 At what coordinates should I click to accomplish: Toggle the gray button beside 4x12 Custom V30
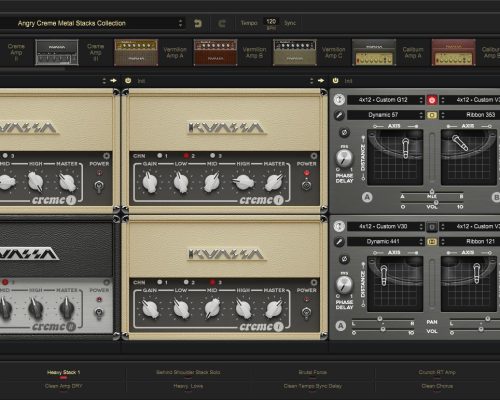pos(432,227)
